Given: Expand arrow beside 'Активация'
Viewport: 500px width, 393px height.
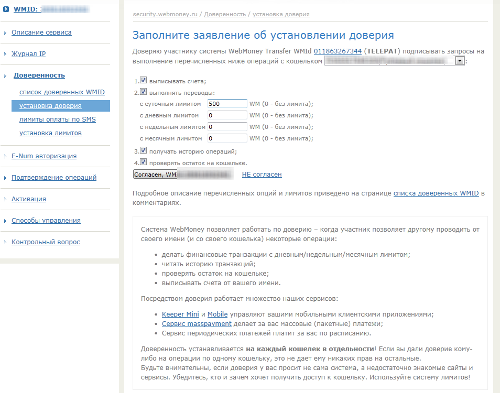Looking at the screenshot, I should [5, 199].
